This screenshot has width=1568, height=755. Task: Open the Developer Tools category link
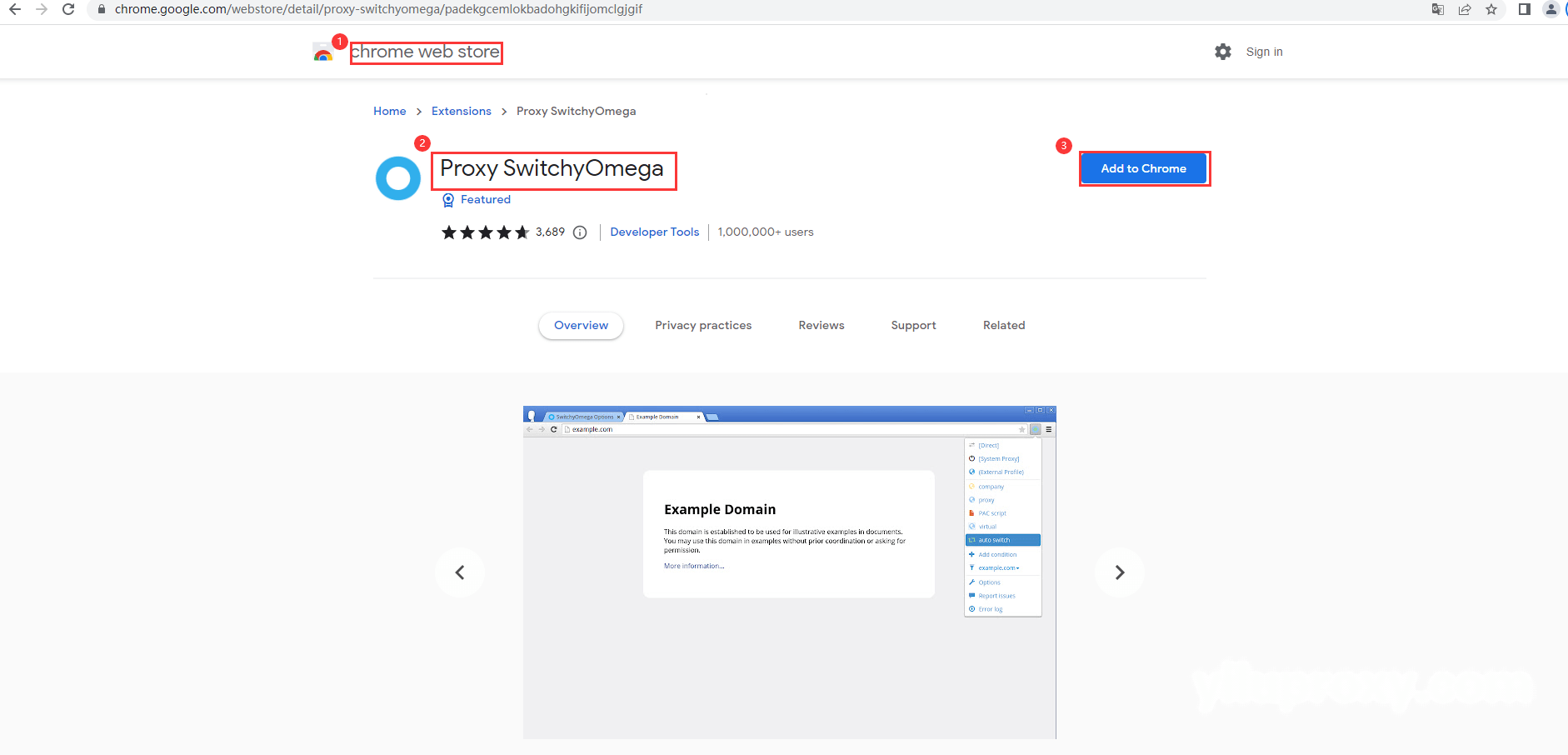coord(655,232)
